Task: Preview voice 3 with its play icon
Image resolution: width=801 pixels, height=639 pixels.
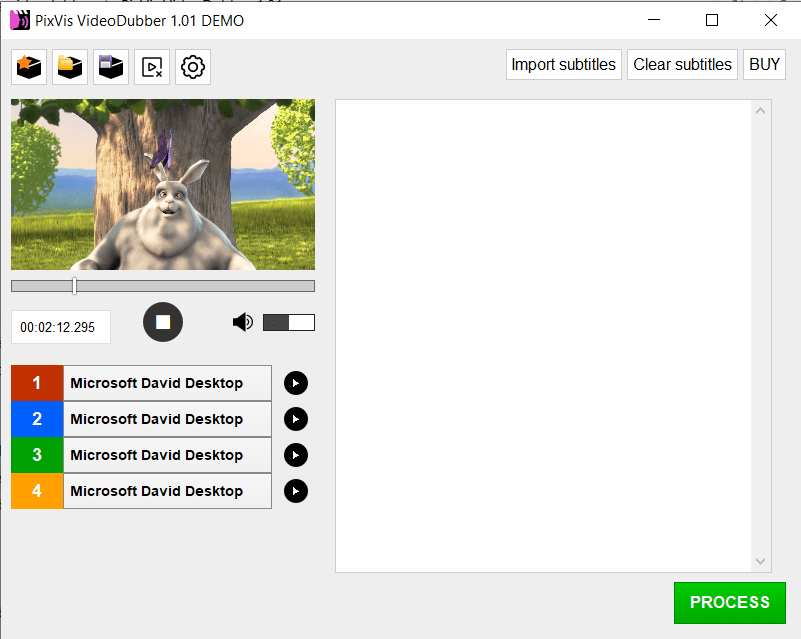Action: point(296,455)
